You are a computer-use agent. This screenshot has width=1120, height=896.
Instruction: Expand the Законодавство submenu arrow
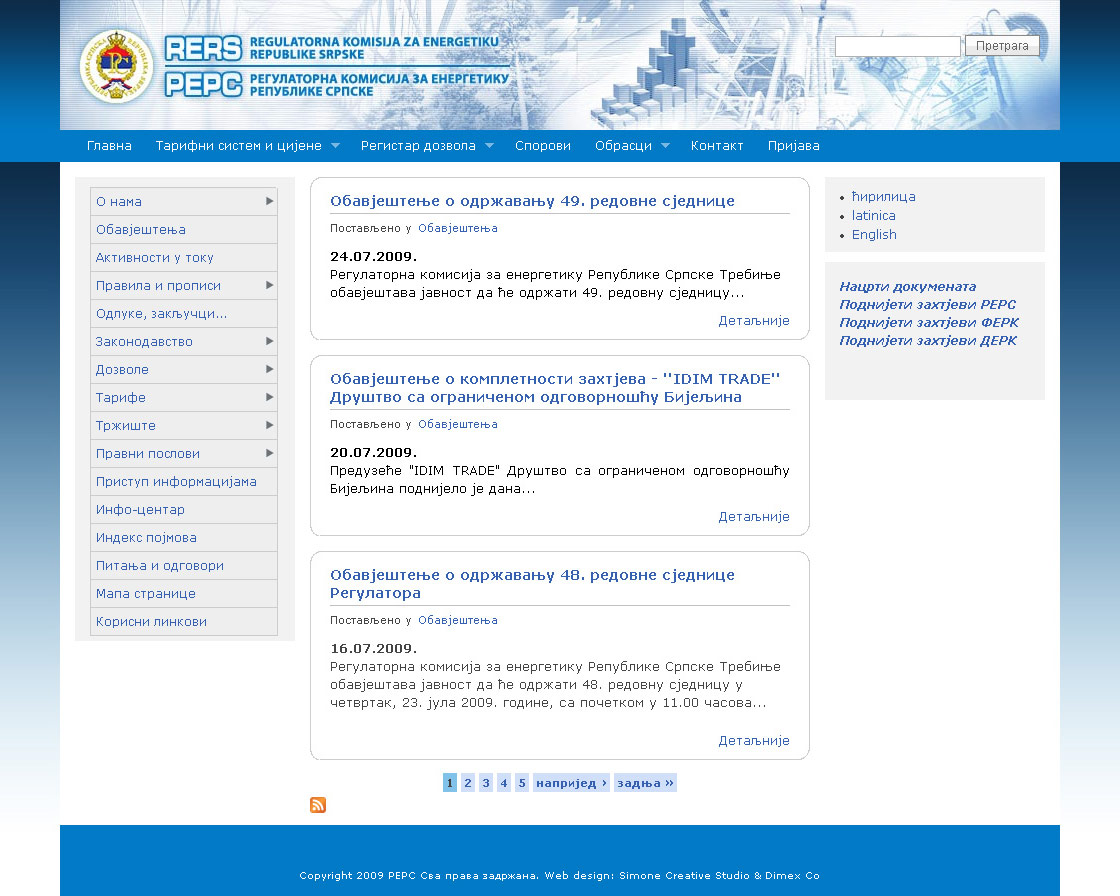[269, 342]
